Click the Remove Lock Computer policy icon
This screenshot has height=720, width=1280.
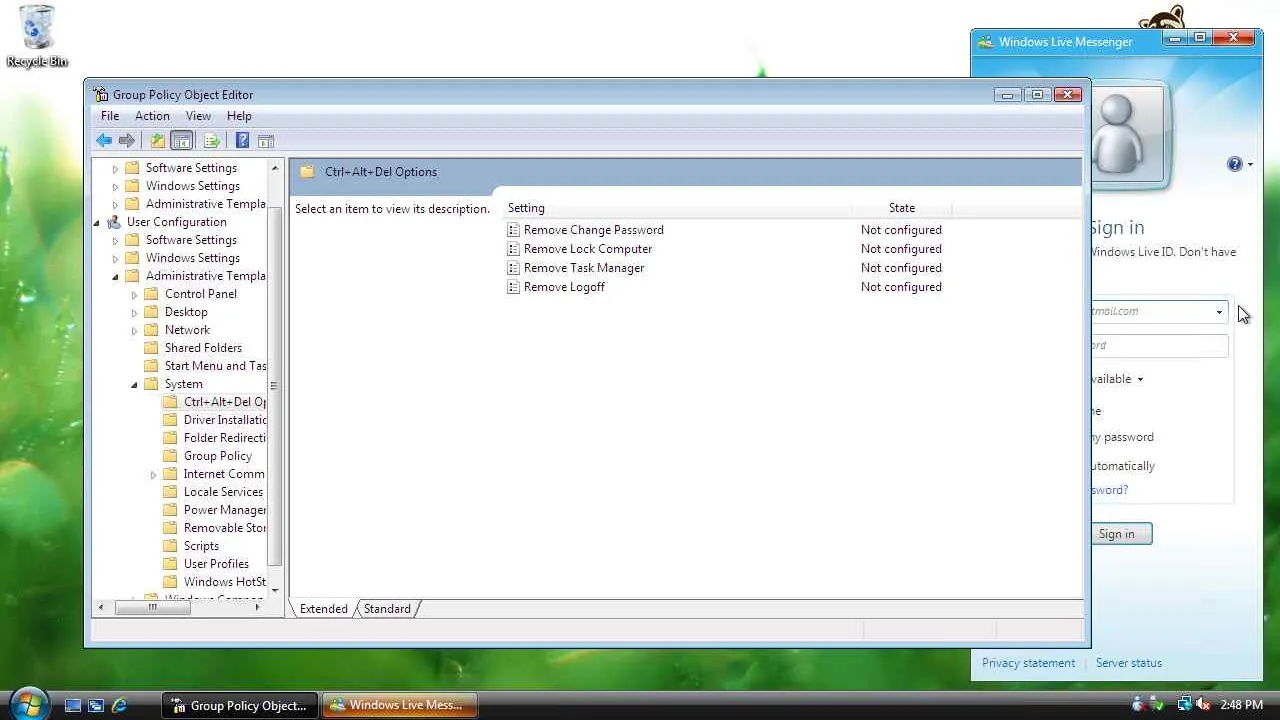click(x=513, y=249)
